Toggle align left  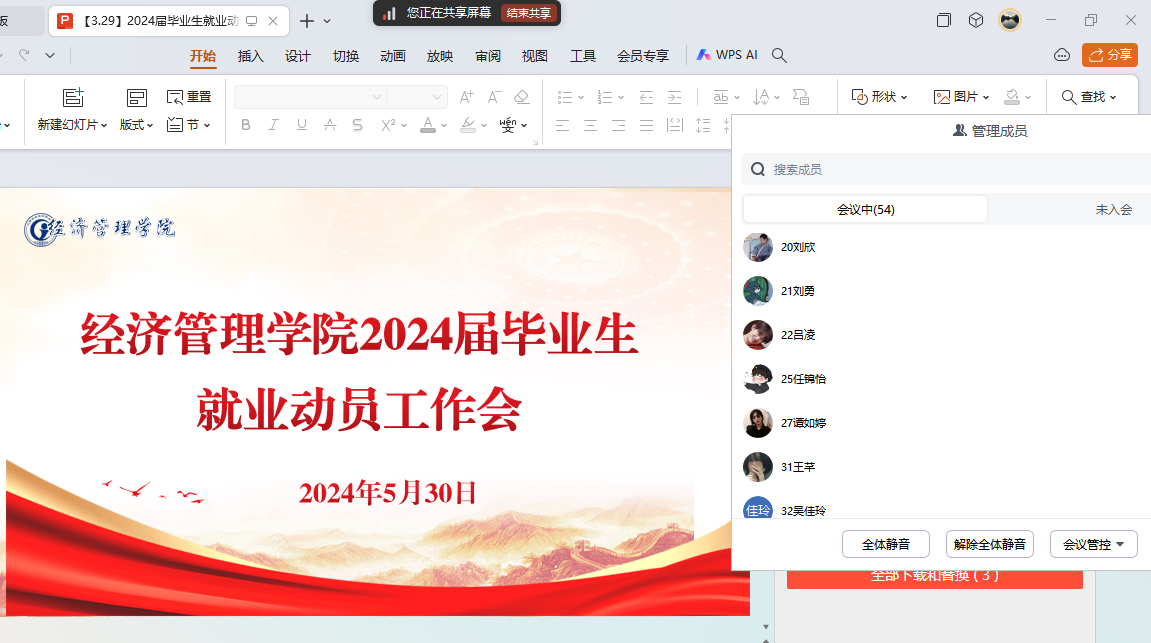(562, 126)
